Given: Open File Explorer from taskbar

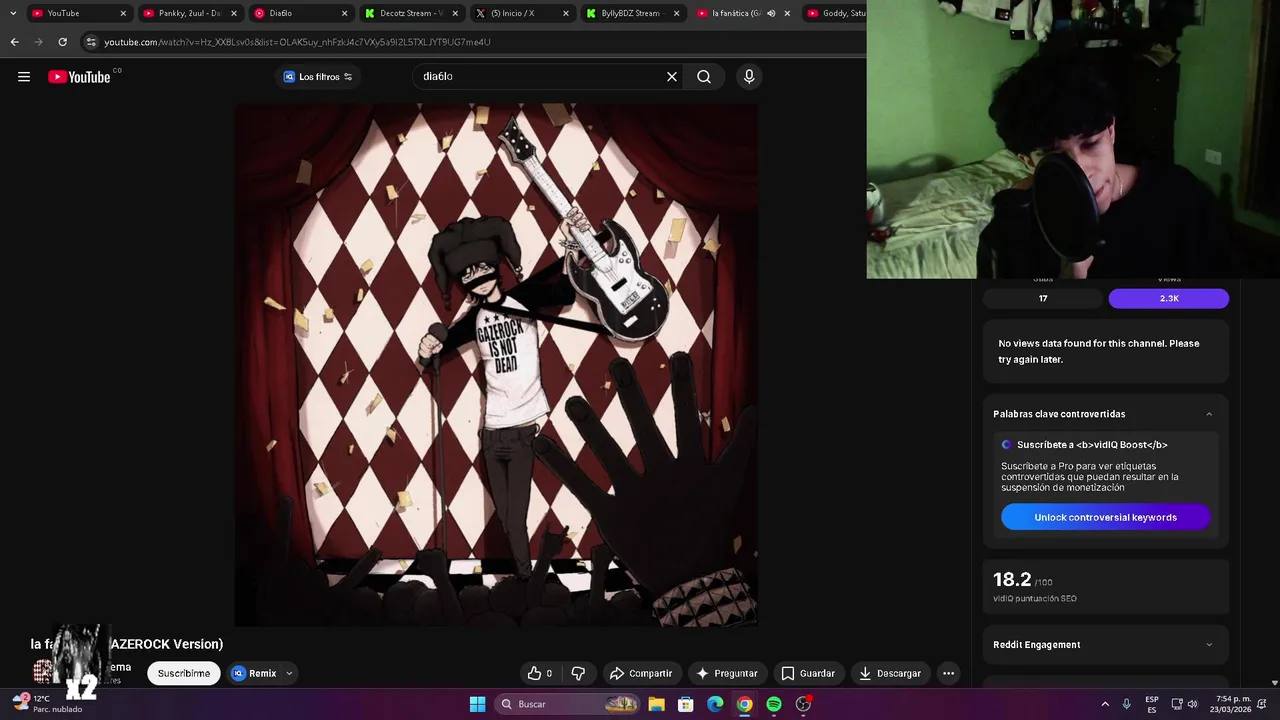Looking at the screenshot, I should 656,704.
